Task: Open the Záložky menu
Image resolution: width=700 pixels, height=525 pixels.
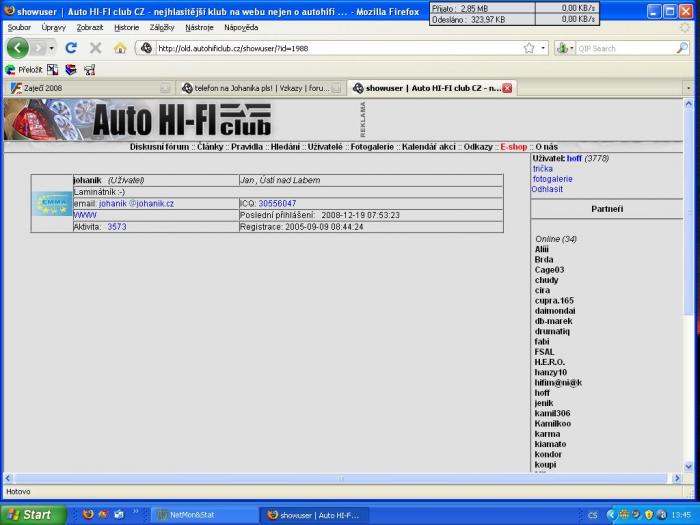Action: pos(162,27)
